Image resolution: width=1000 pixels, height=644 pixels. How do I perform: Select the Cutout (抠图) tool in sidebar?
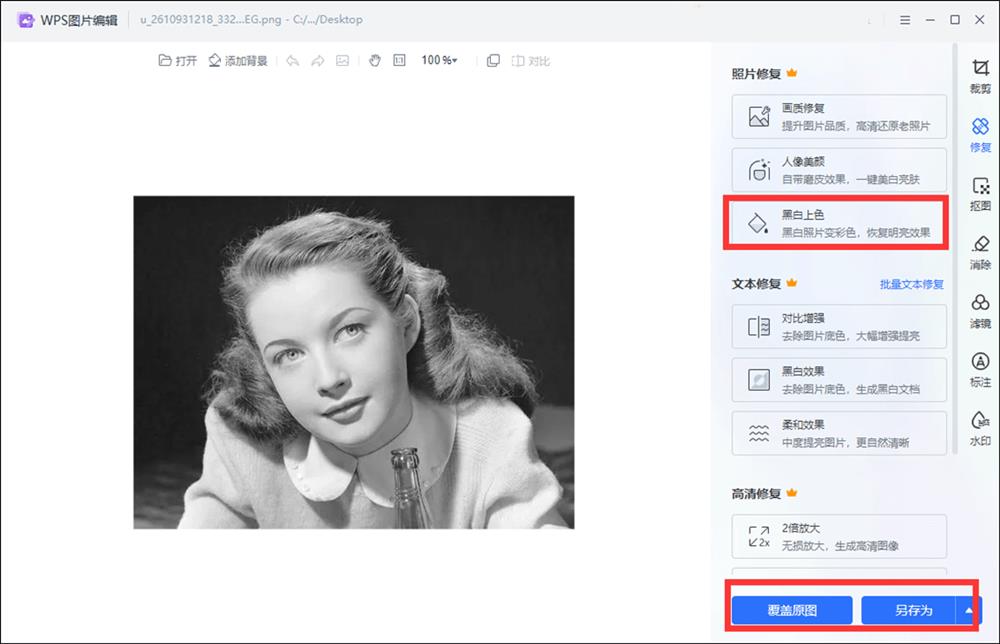pyautogui.click(x=980, y=193)
